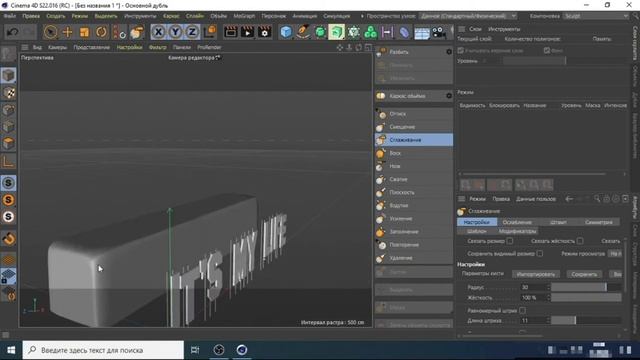Enable Сохранить видимый размер checkbox
Image resolution: width=640 pixels, height=360 pixels.
(540, 253)
